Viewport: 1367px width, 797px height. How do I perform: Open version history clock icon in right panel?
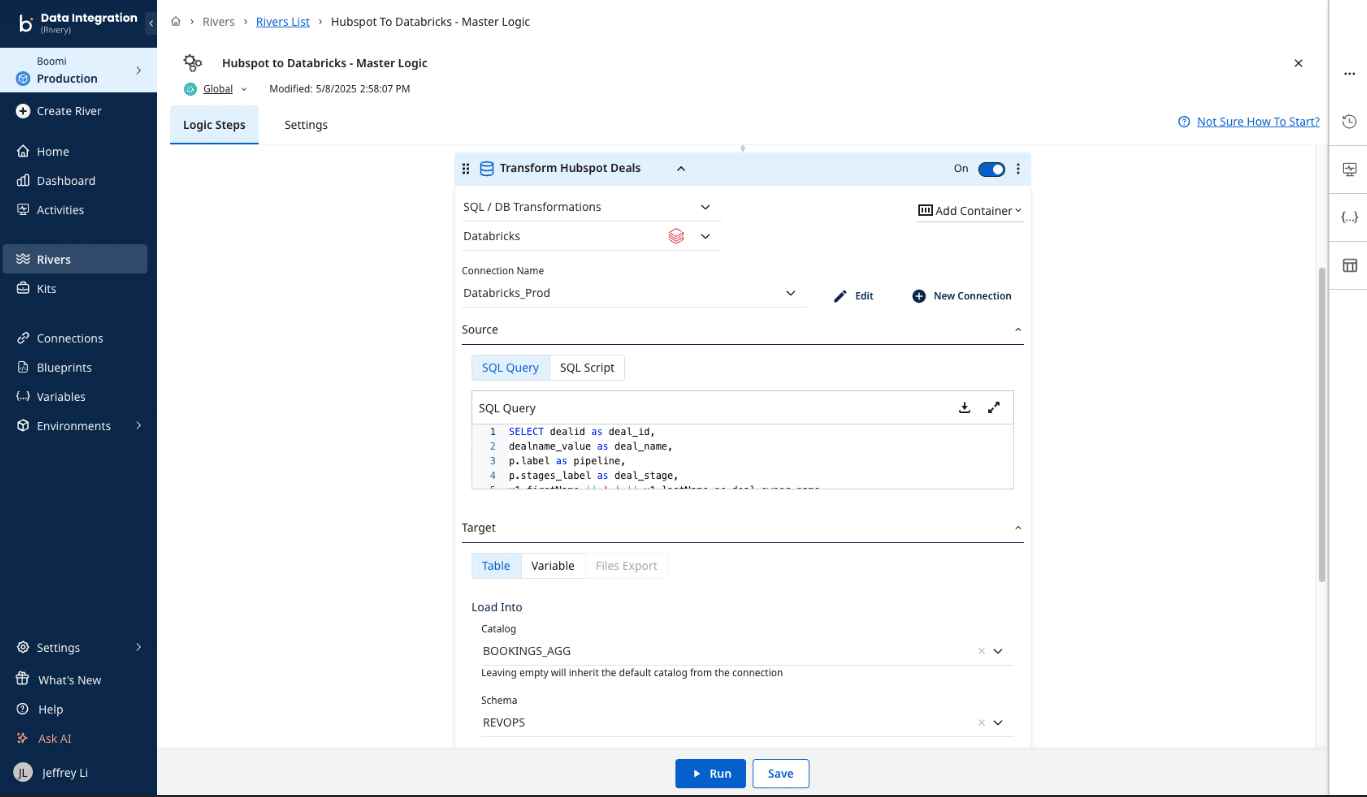1349,121
